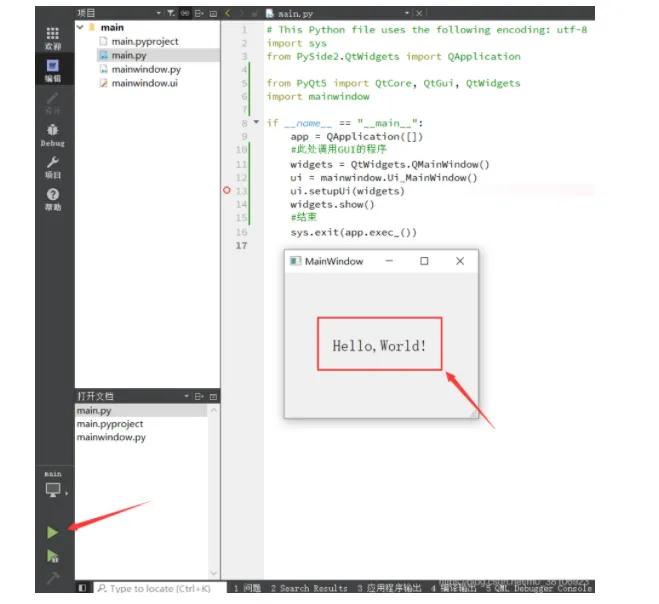Open the 5 QML Debugger Console pane
This screenshot has height=604, width=659.
coord(538,588)
